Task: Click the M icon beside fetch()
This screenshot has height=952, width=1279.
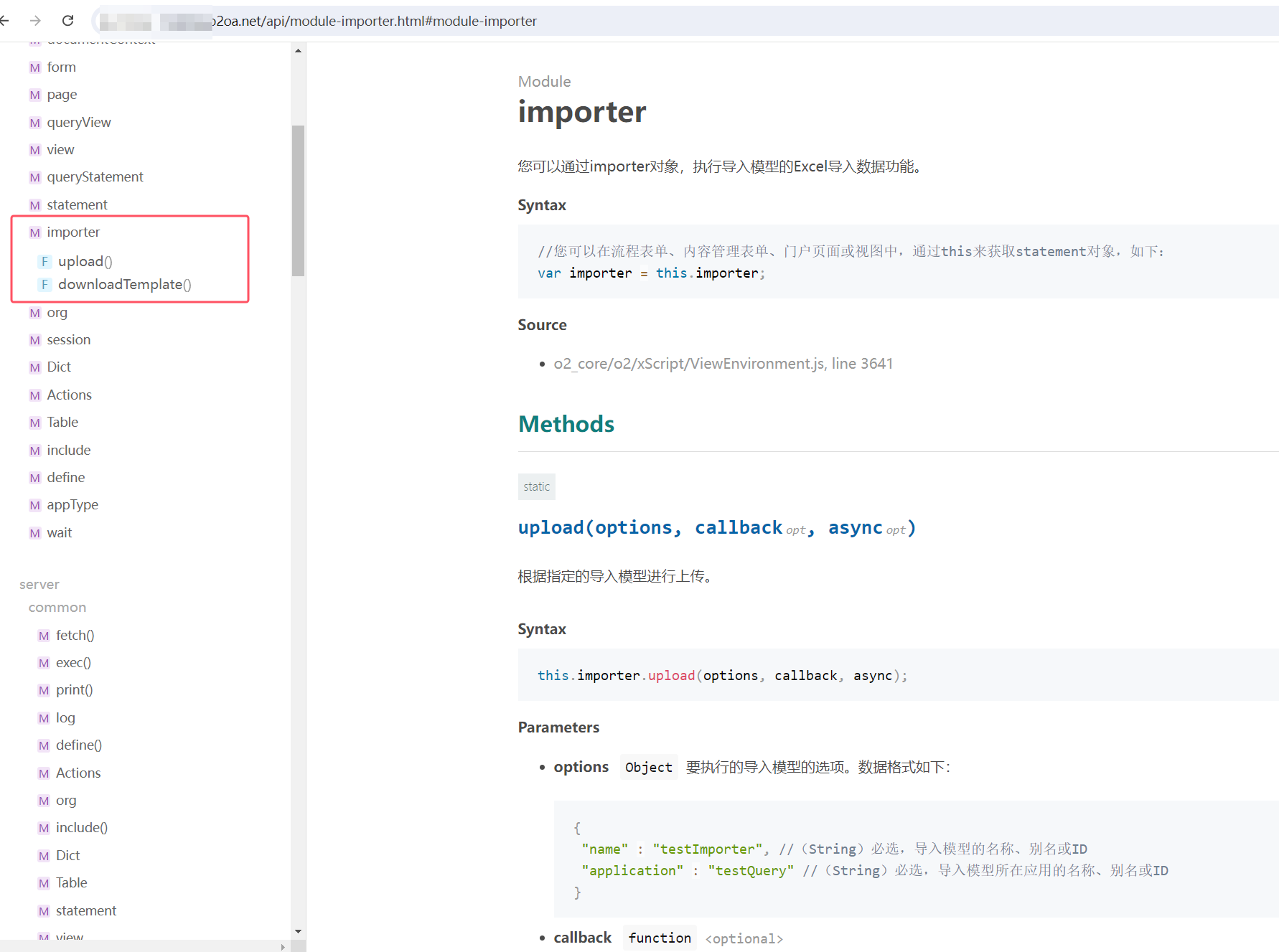Action: [x=44, y=636]
